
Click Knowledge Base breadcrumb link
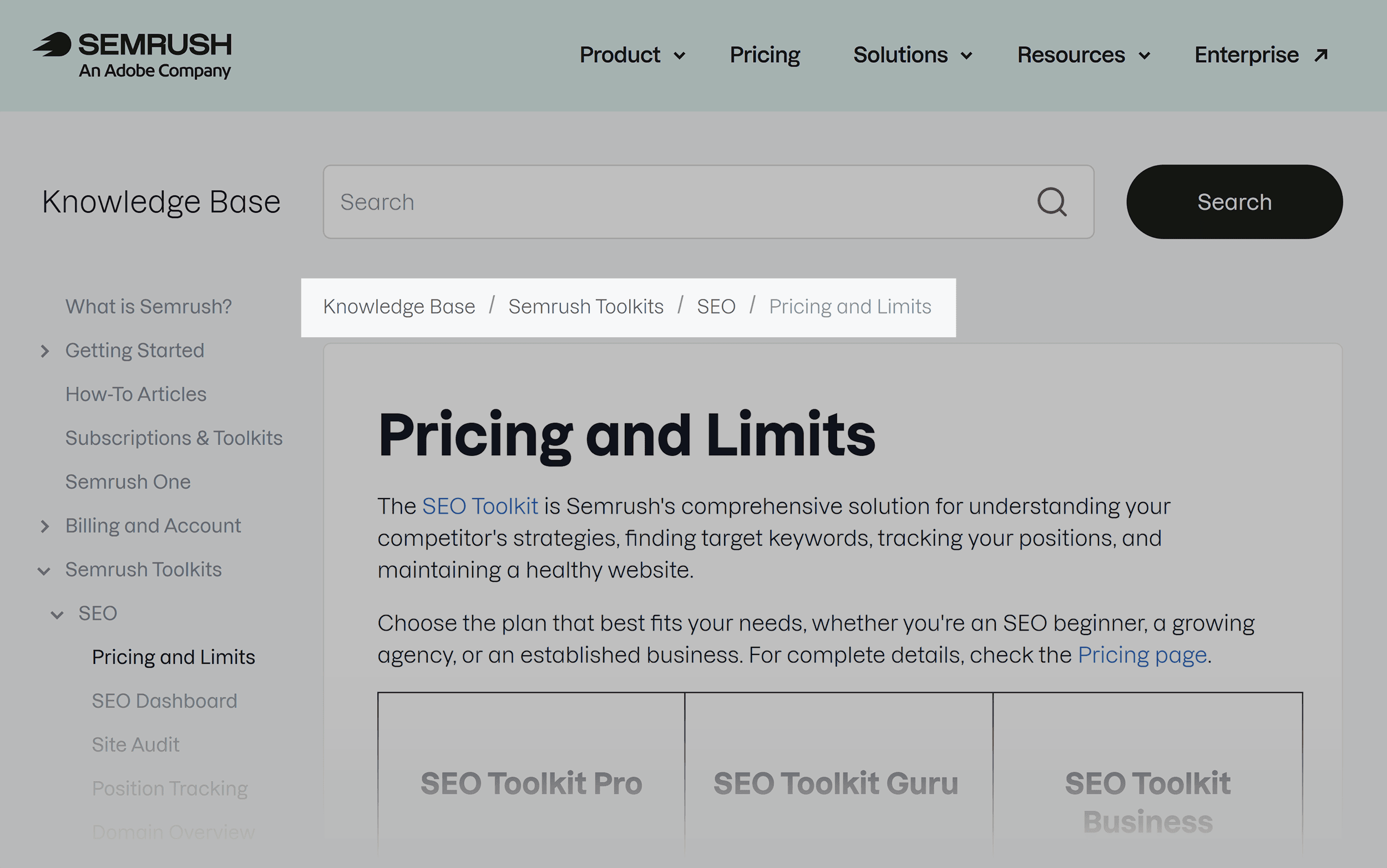[399, 307]
